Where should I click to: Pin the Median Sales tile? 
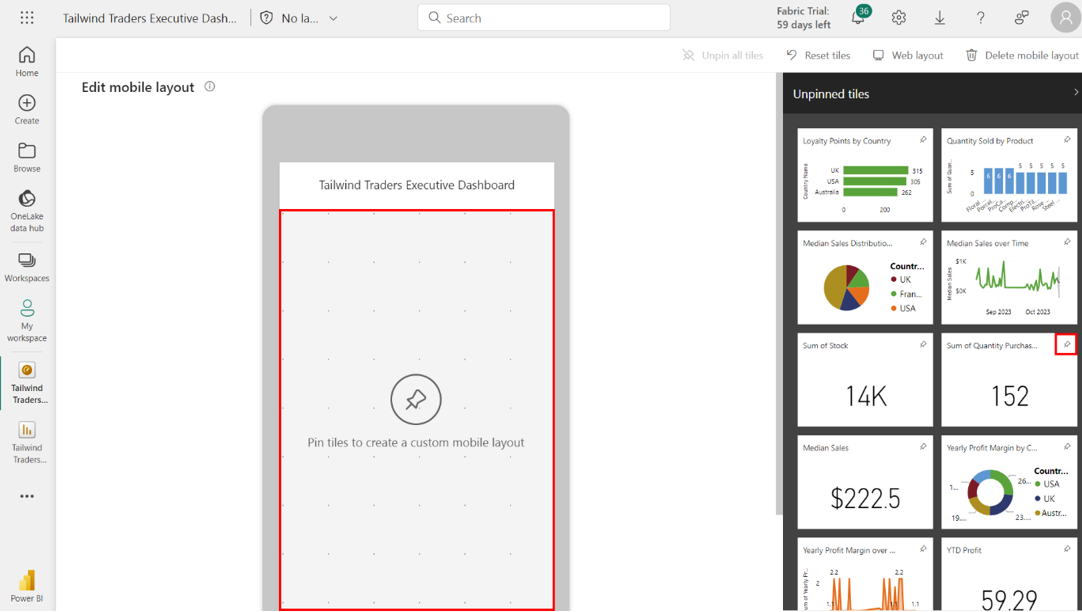(x=923, y=447)
